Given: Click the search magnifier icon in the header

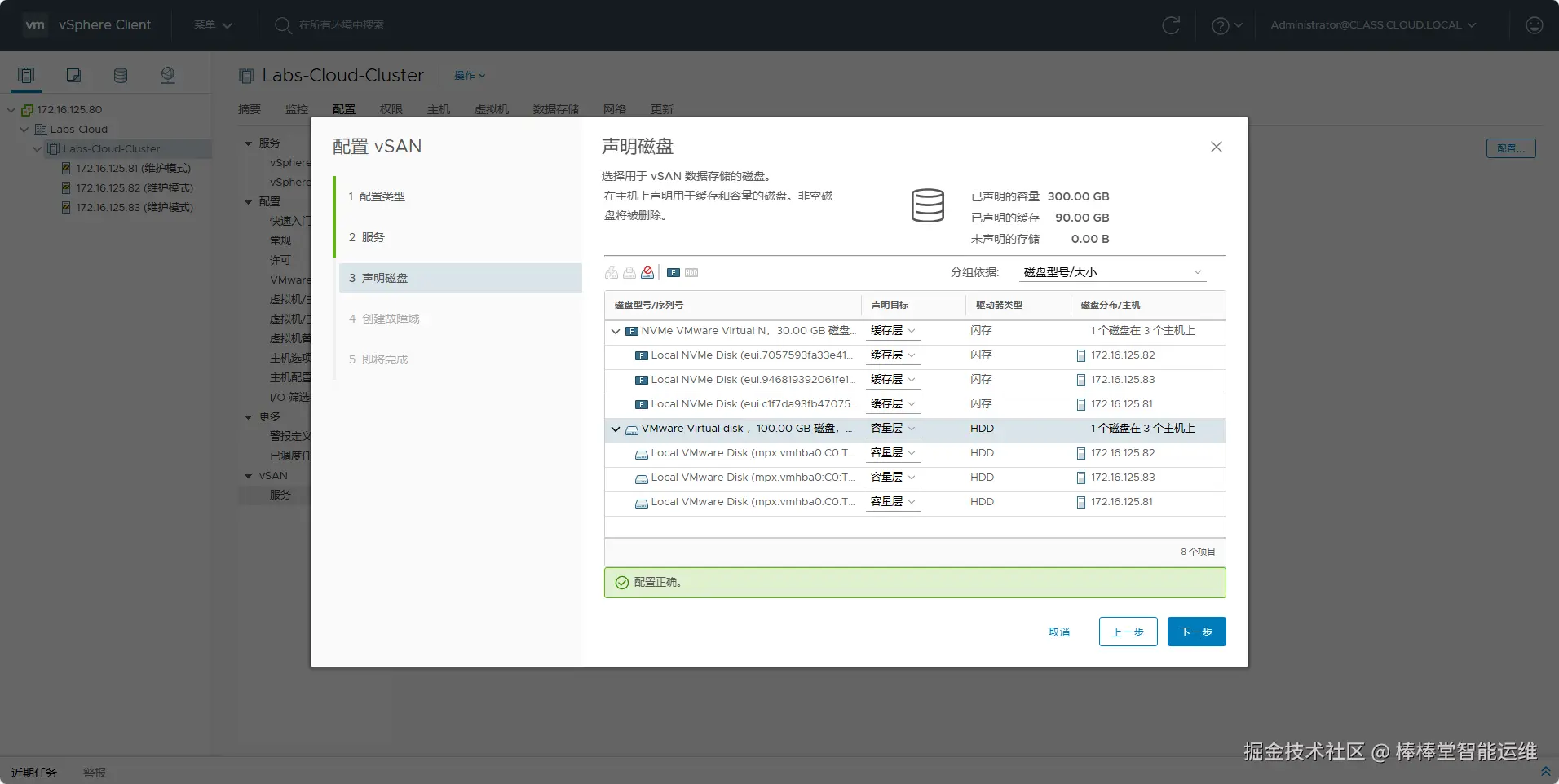Looking at the screenshot, I should [282, 25].
